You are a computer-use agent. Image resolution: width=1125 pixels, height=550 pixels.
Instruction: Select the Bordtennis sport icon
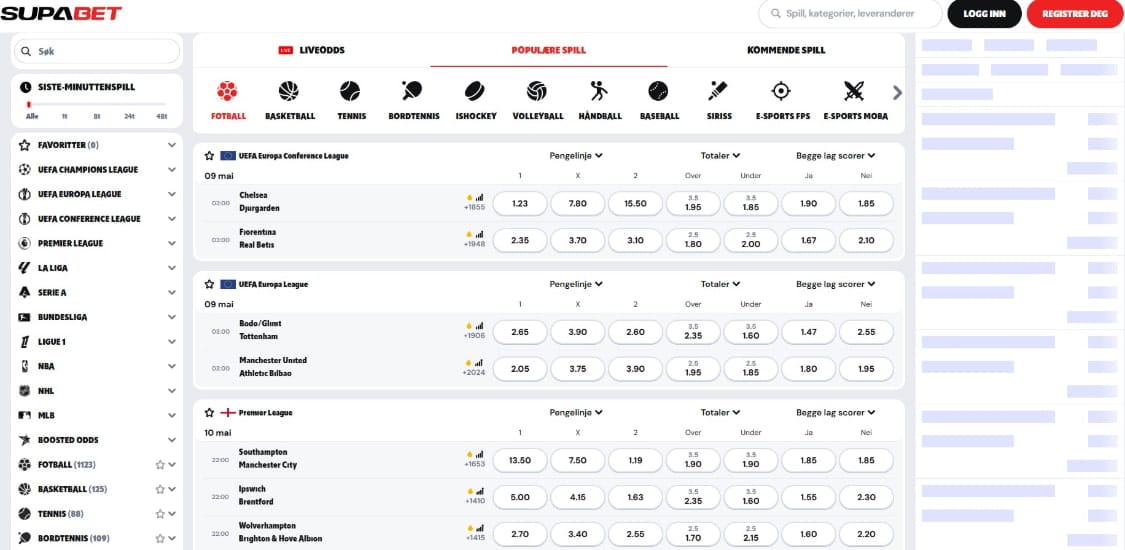(413, 91)
